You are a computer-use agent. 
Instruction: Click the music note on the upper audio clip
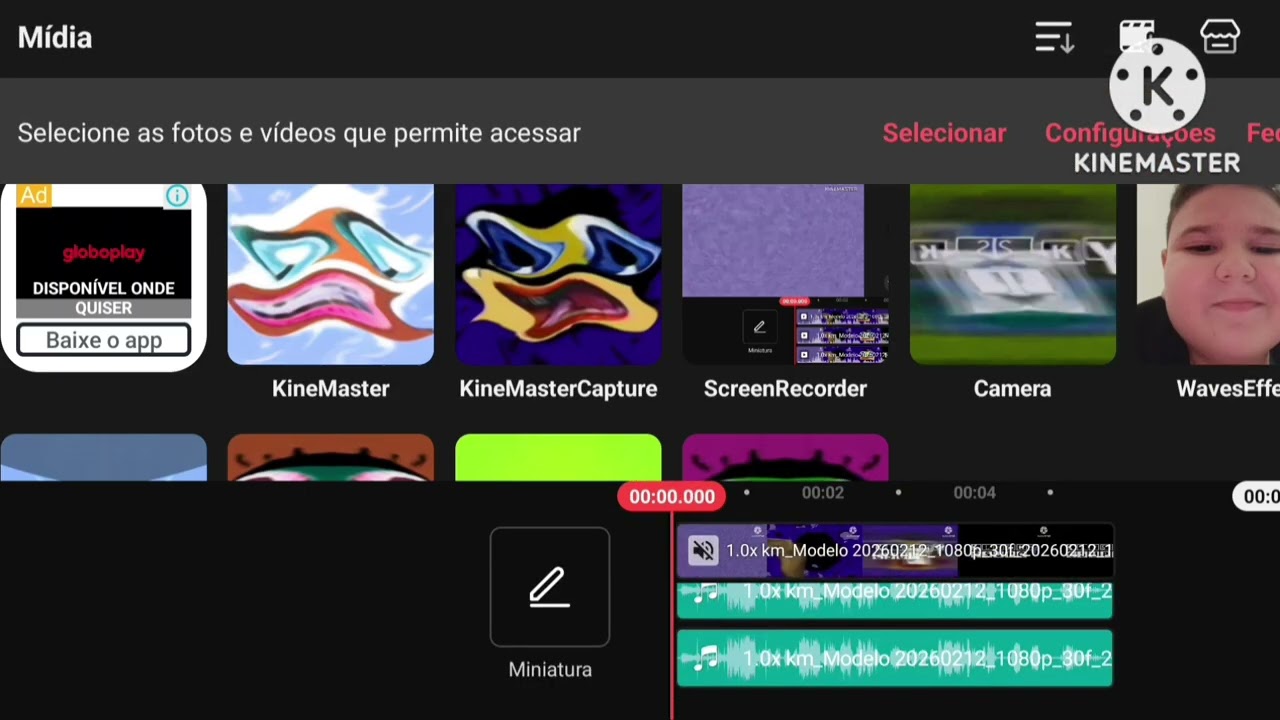coord(707,593)
